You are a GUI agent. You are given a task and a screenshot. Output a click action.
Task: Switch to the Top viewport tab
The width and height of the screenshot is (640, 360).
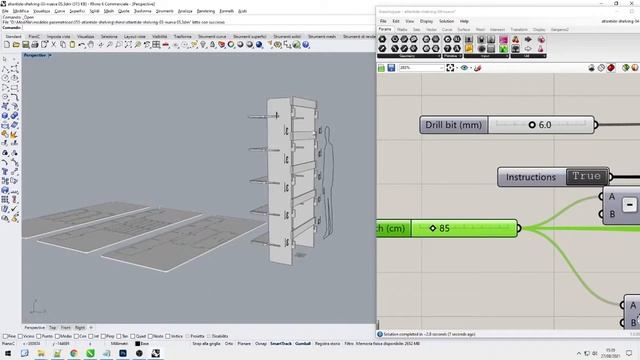click(x=52, y=328)
